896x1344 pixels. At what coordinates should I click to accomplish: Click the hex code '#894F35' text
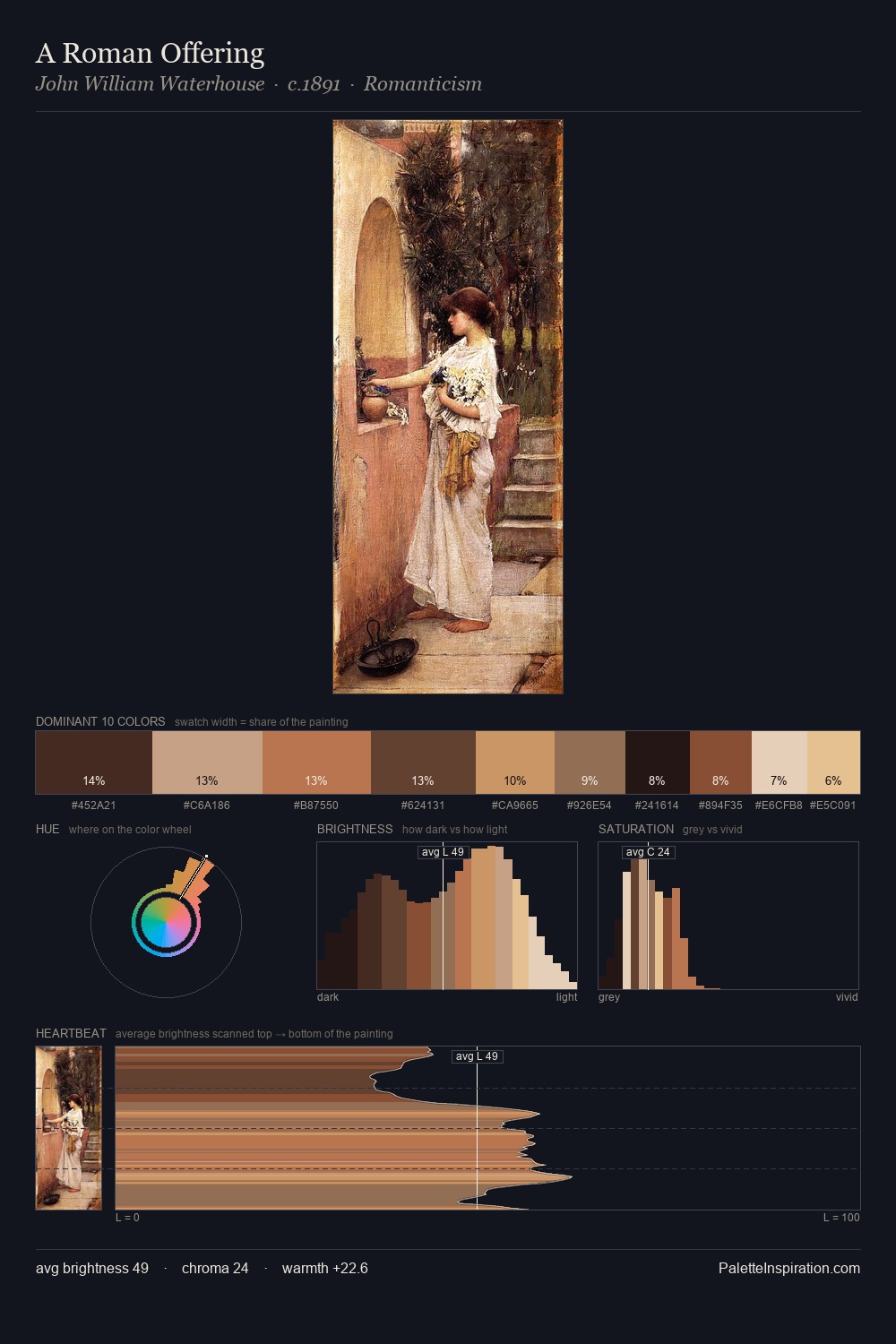tap(720, 806)
